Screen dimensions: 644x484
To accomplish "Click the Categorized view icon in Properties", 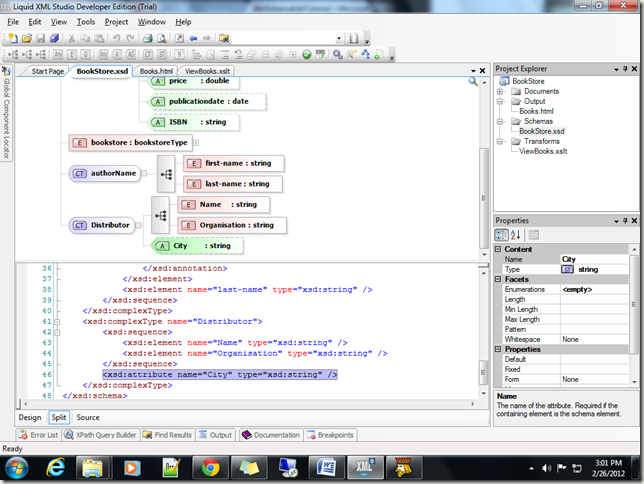I will tap(502, 234).
